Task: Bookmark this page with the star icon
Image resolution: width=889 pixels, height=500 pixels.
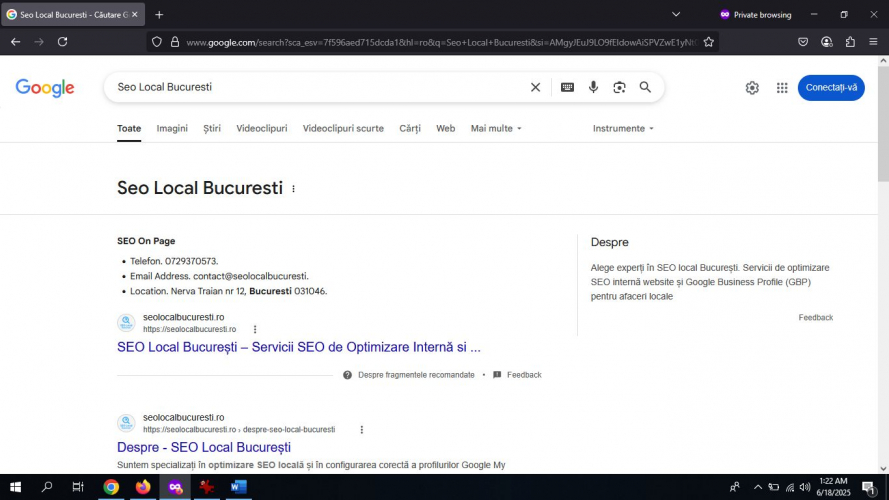Action: tap(708, 42)
